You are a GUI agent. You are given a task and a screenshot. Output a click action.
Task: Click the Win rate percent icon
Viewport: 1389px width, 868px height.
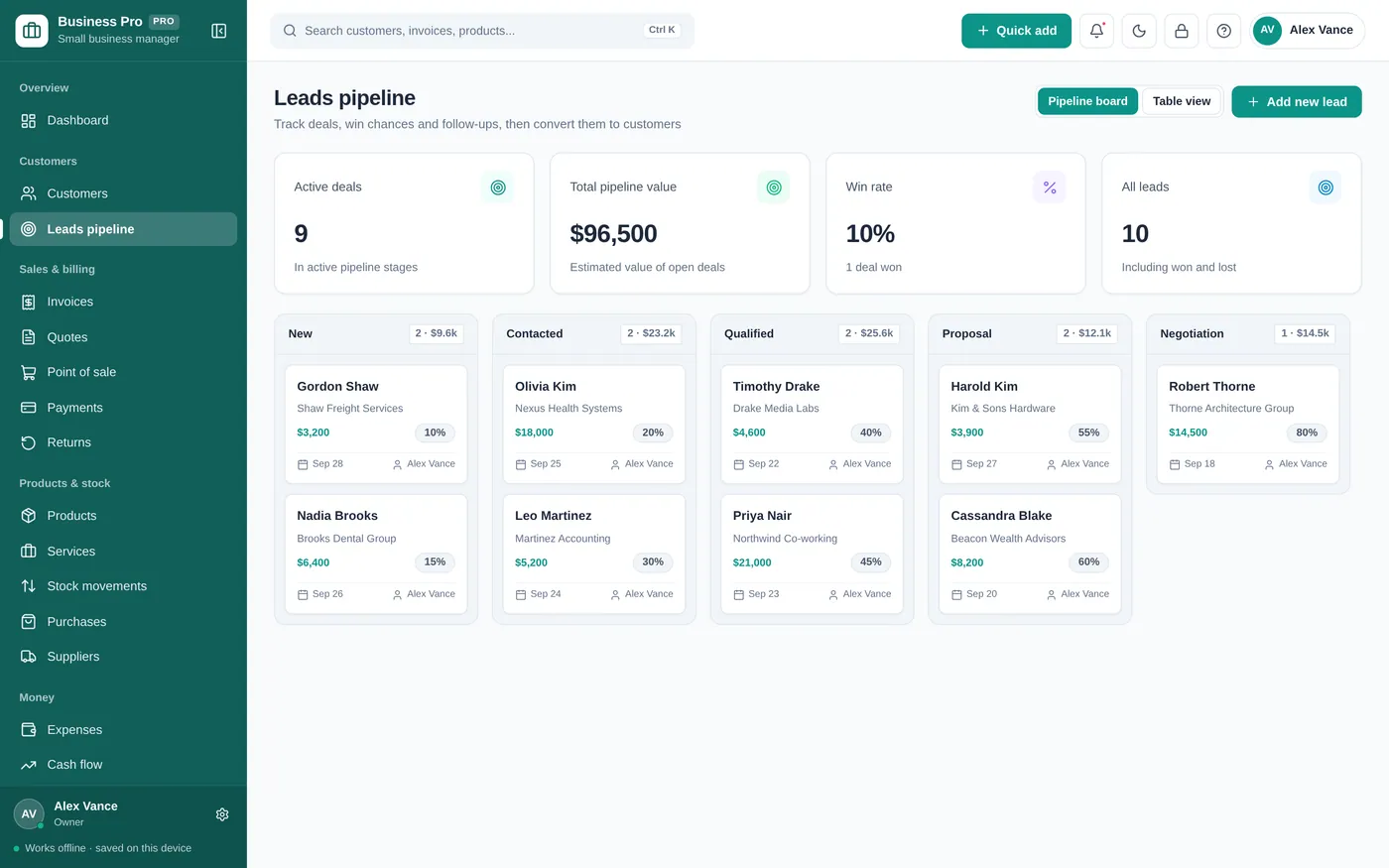pyautogui.click(x=1050, y=187)
